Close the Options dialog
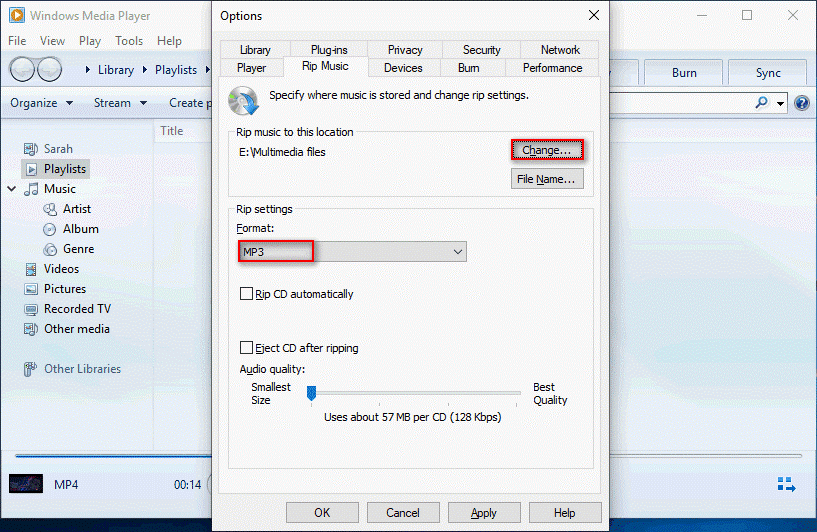 coord(593,16)
